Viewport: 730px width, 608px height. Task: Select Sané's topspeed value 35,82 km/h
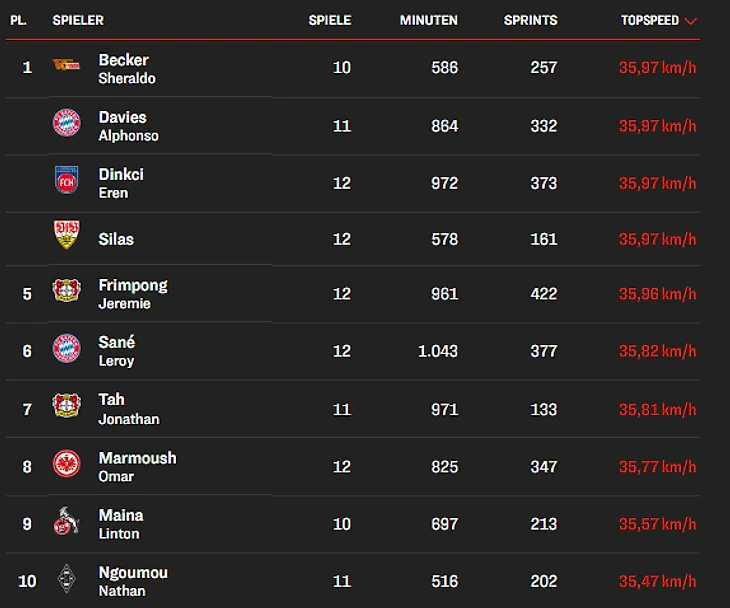click(657, 351)
